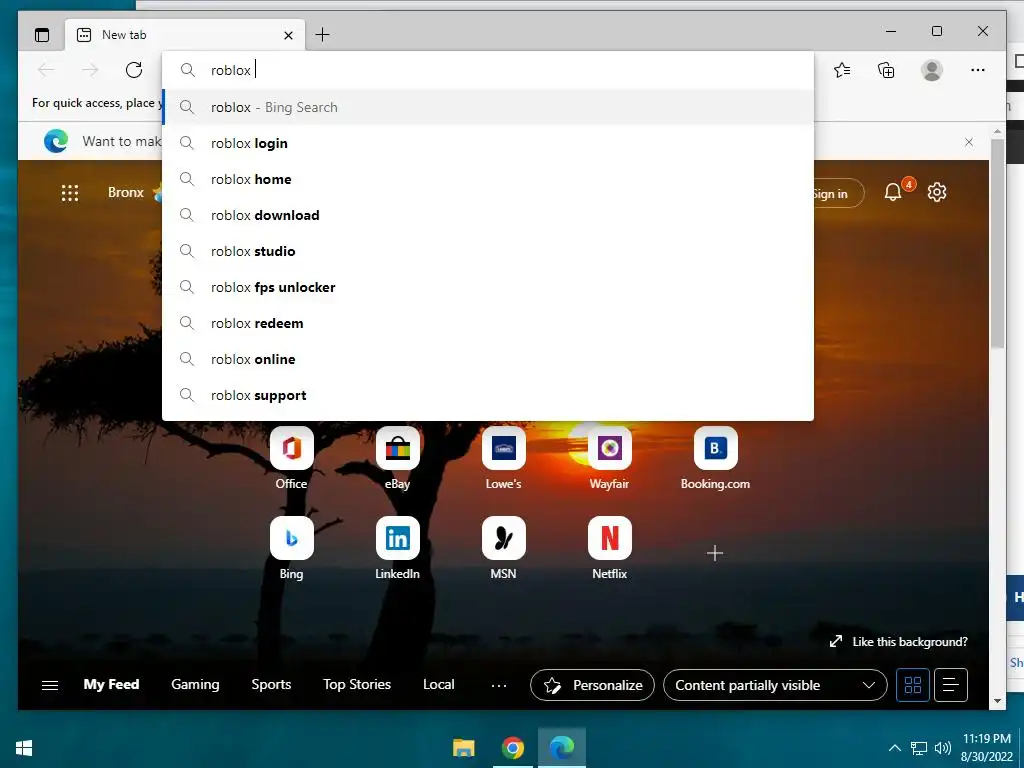This screenshot has width=1024, height=768.
Task: Click the Sign in button
Action: coord(837,193)
